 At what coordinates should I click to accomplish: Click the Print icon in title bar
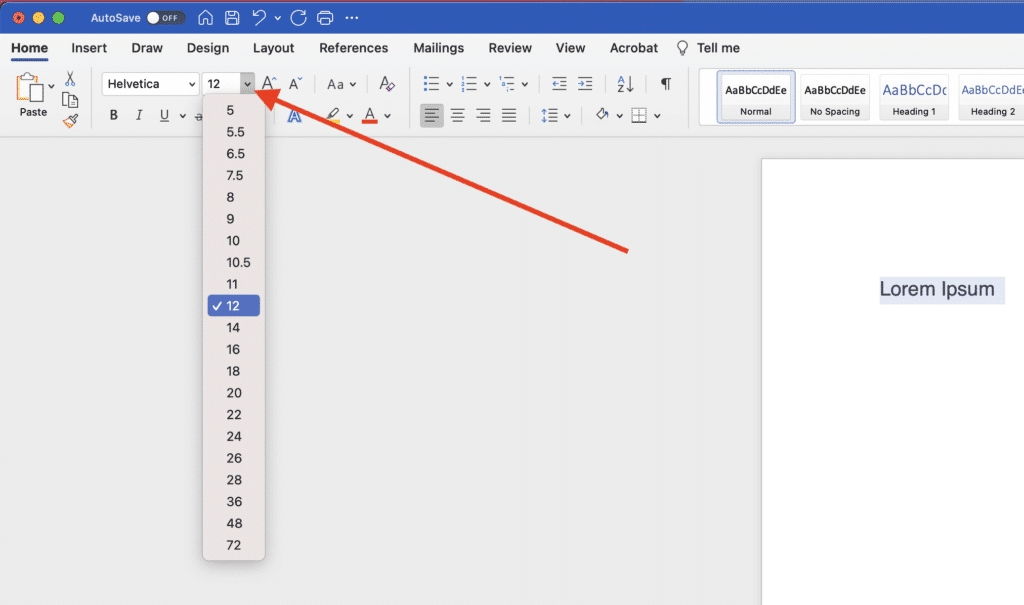[x=325, y=18]
